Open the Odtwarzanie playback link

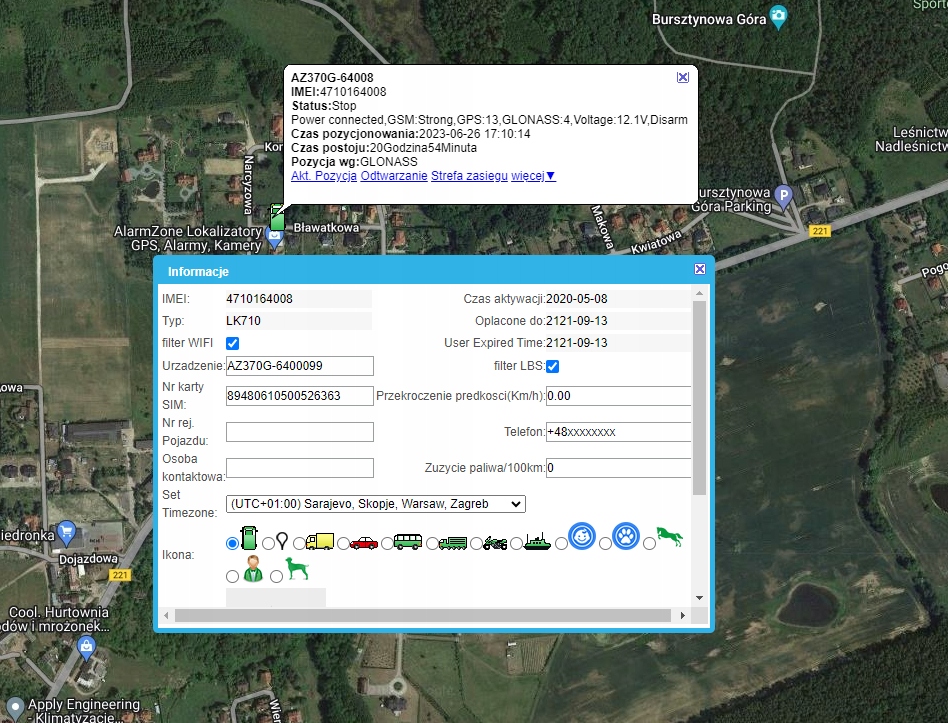(393, 176)
